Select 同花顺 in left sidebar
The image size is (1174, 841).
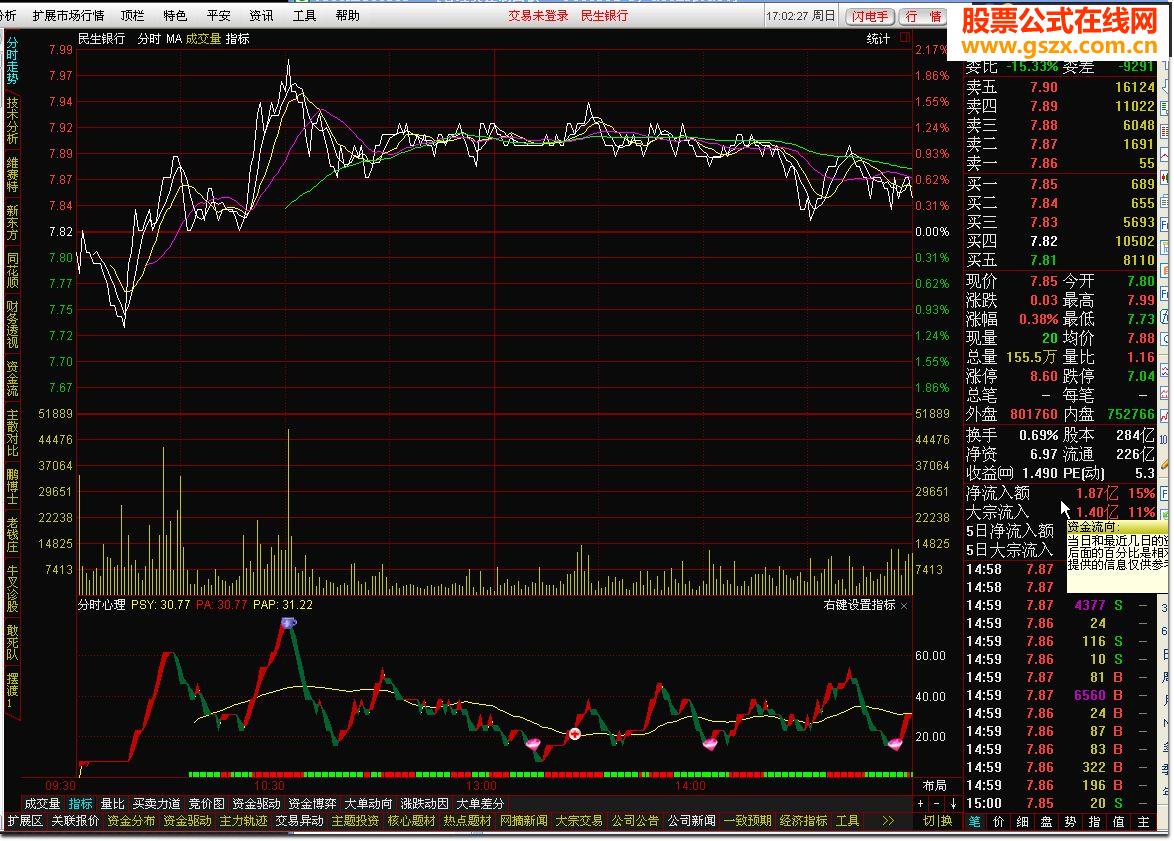(12, 270)
